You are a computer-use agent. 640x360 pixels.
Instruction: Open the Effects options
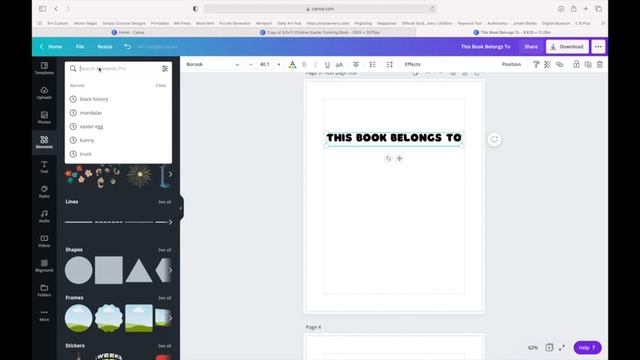(412, 64)
